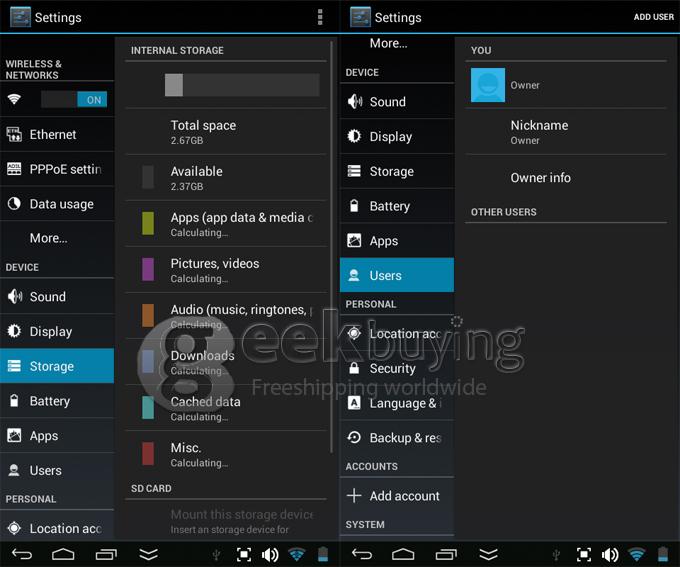Click the ADD USER button
680x567 pixels.
tap(653, 17)
